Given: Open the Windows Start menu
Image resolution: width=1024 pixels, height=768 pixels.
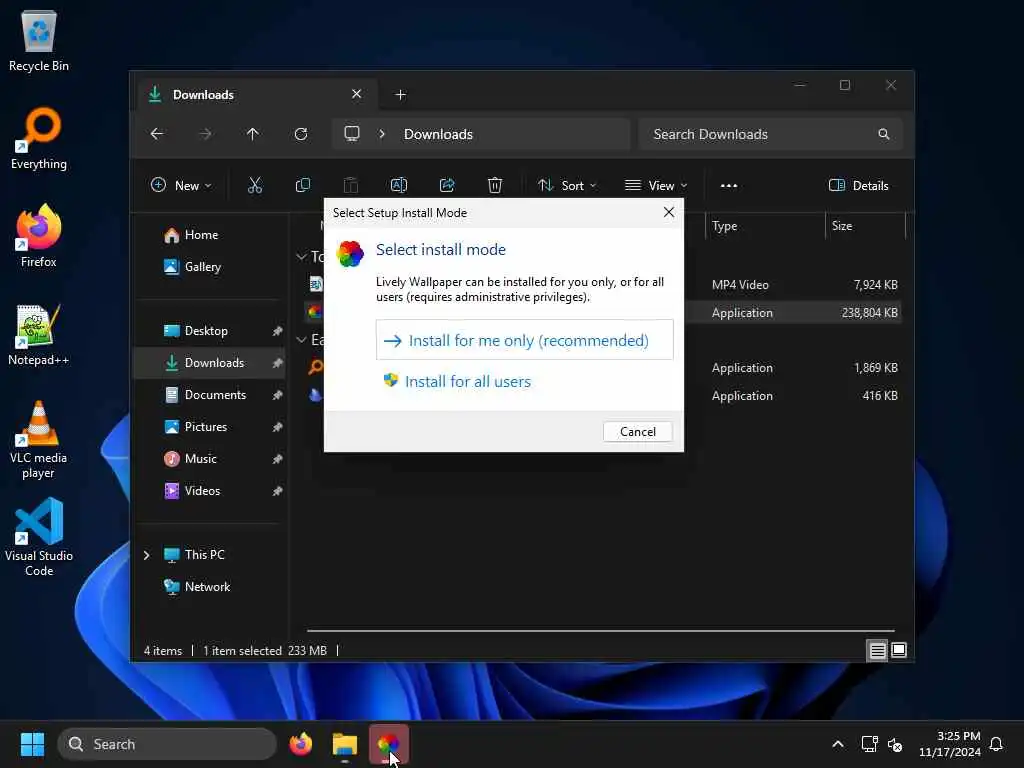Looking at the screenshot, I should point(32,744).
